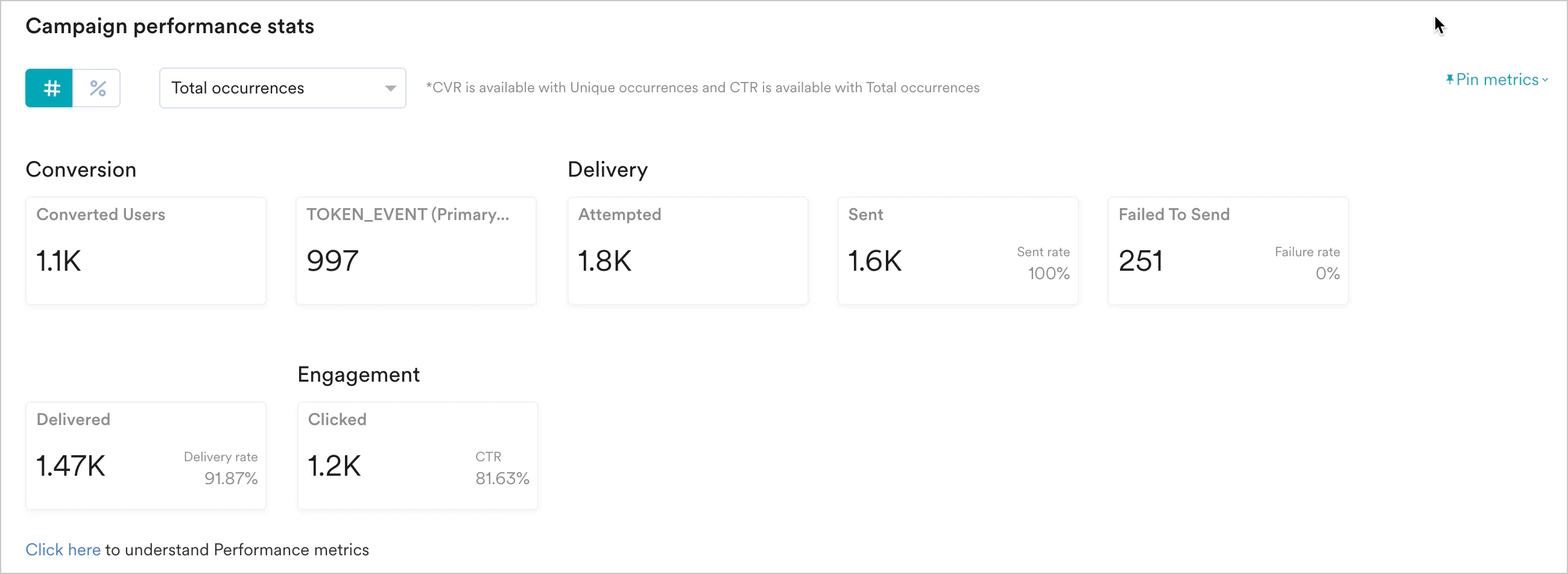Switch to absolute numbers (#) view
Viewport: 1568px width, 574px height.
pos(49,88)
